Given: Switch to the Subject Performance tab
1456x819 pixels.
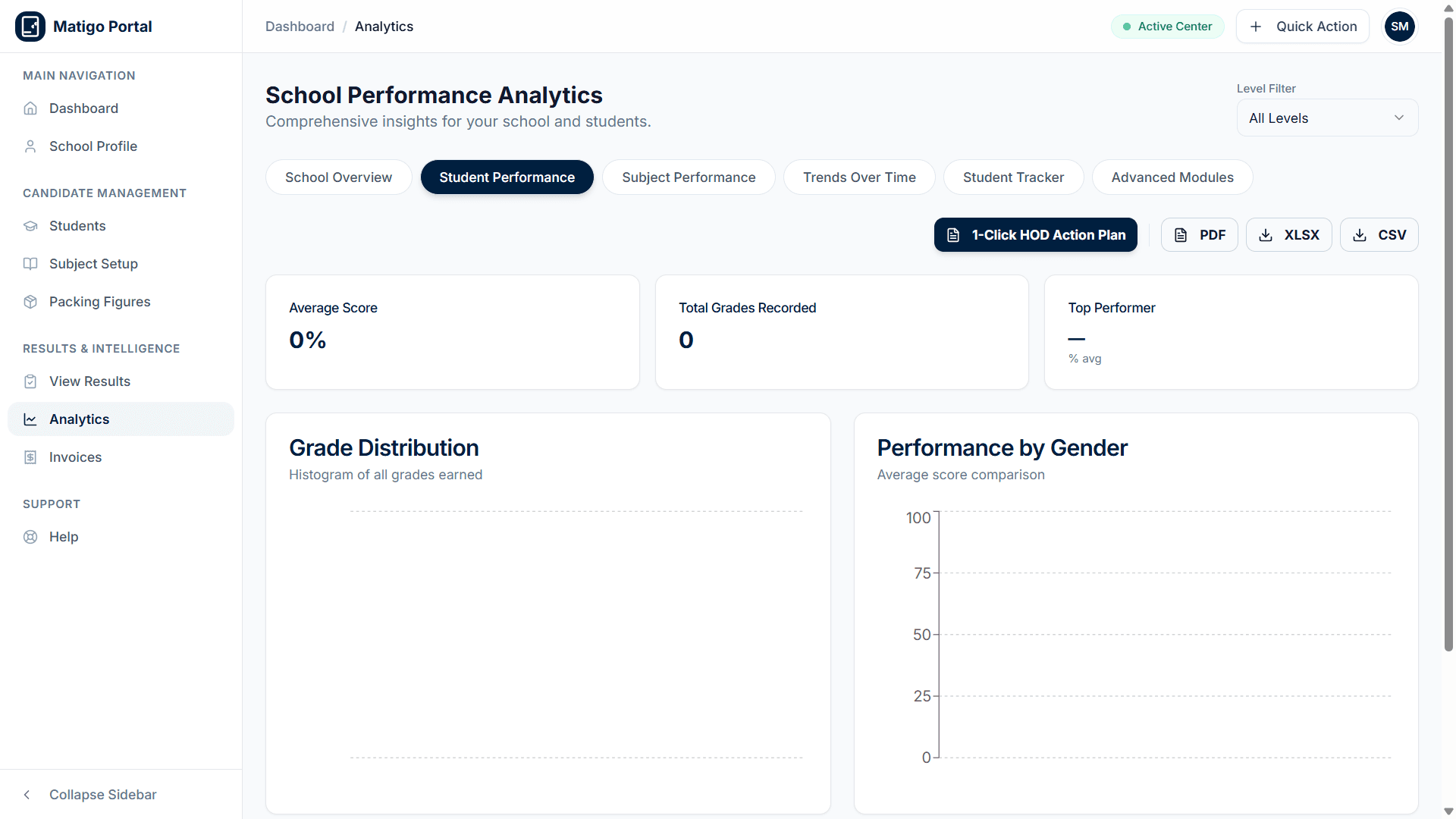Looking at the screenshot, I should point(689,177).
